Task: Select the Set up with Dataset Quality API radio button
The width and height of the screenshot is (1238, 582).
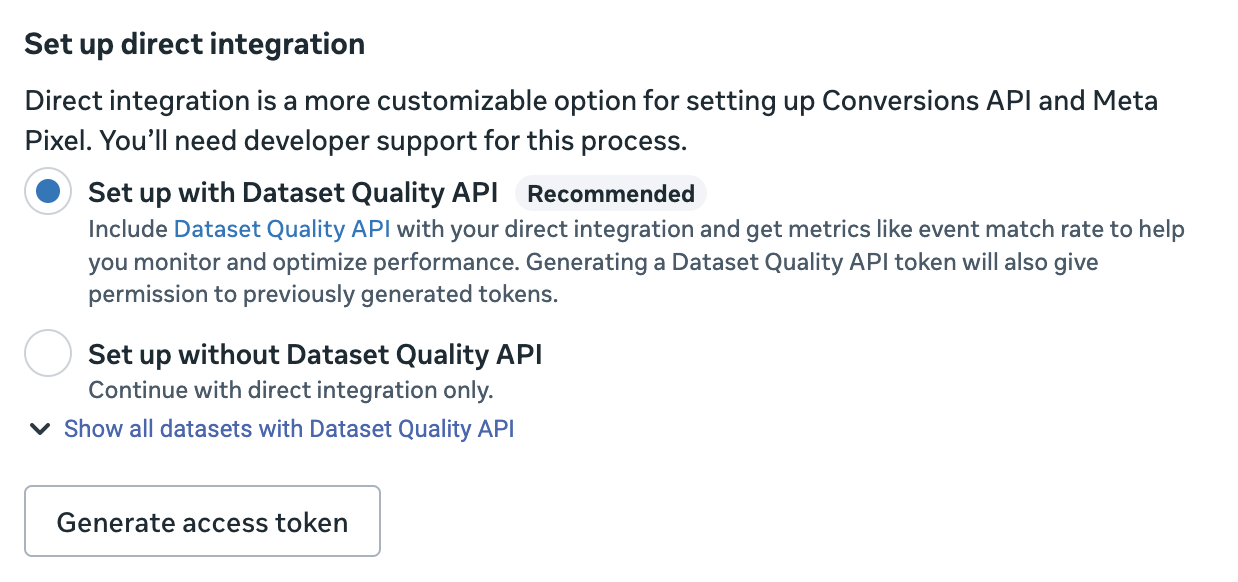Action: coord(48,192)
